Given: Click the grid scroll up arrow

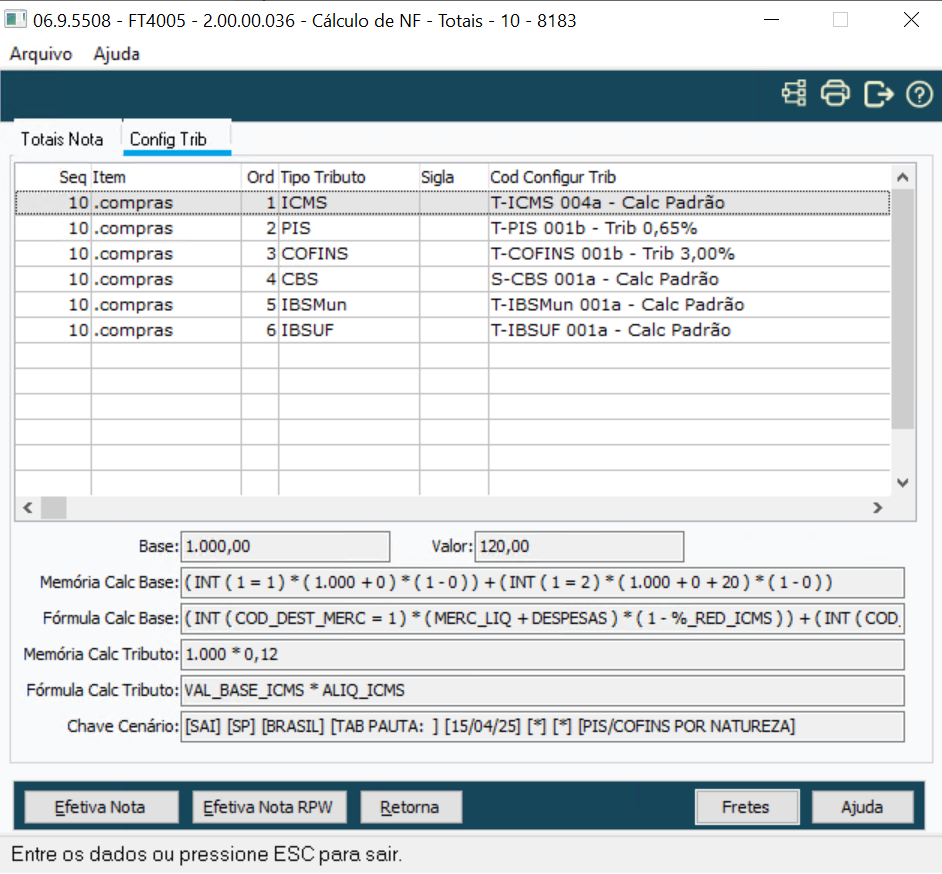Looking at the screenshot, I should (902, 177).
